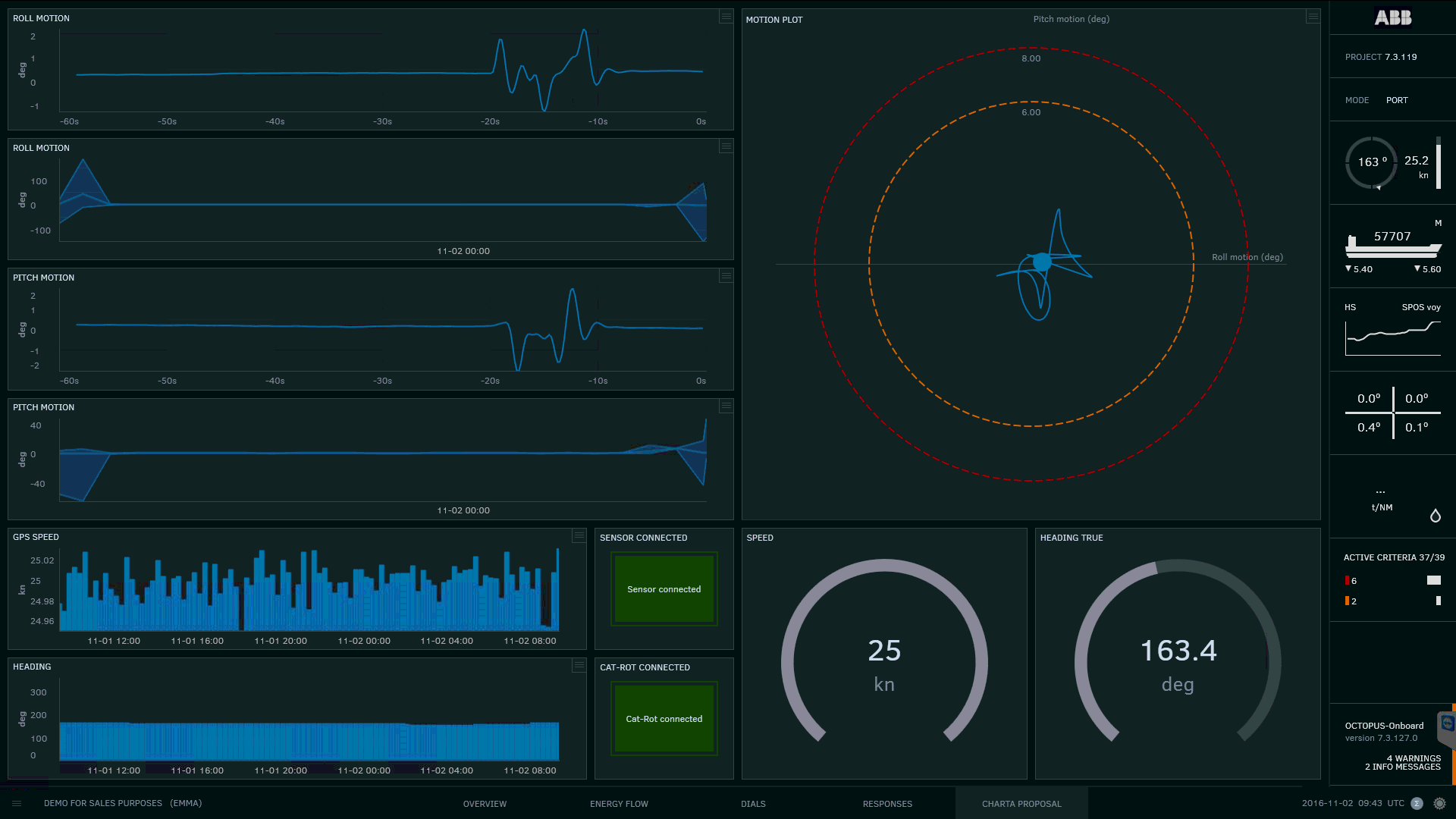This screenshot has height=819, width=1456.
Task: Click the Sensor connected indicator
Action: pos(664,589)
